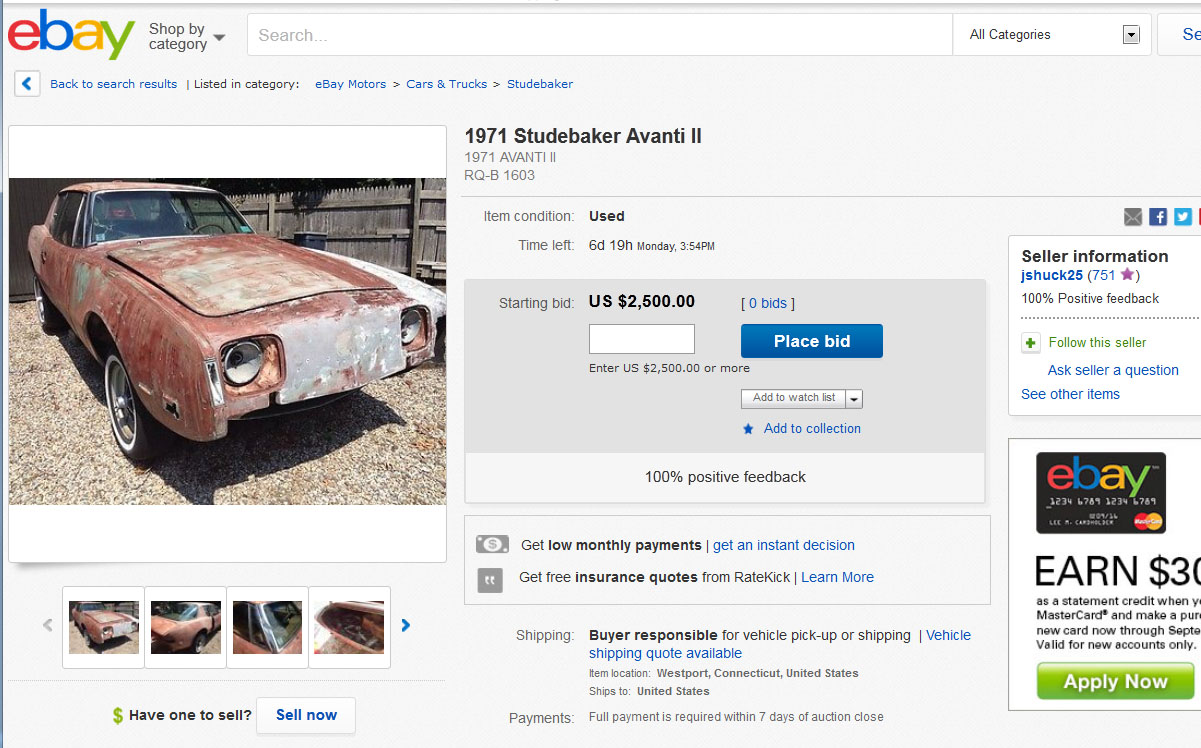Click the bid amount input field
The height and width of the screenshot is (748, 1201).
pyautogui.click(x=641, y=339)
